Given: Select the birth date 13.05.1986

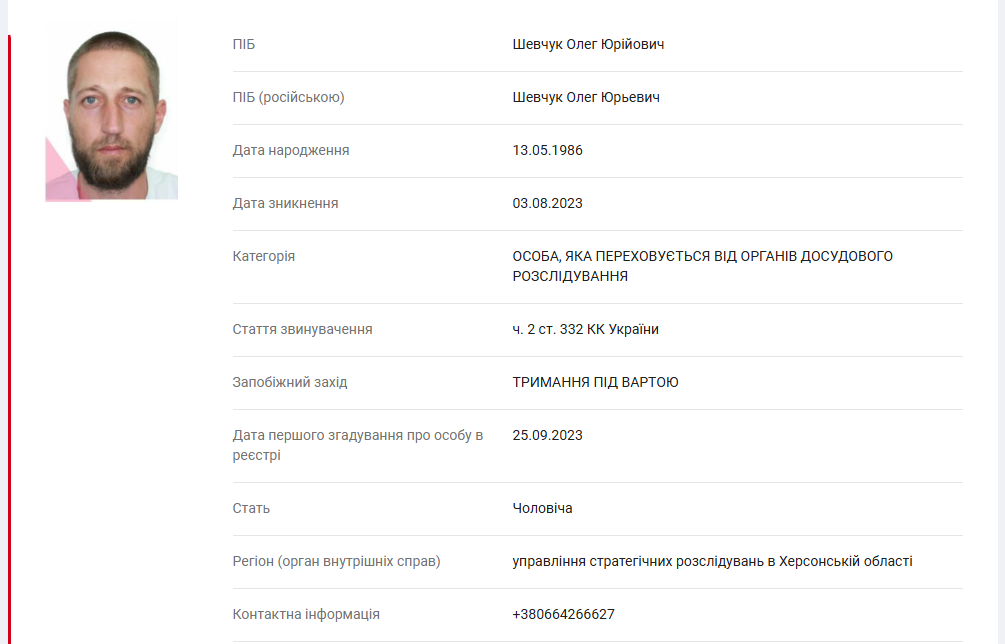Looking at the screenshot, I should (x=547, y=150).
